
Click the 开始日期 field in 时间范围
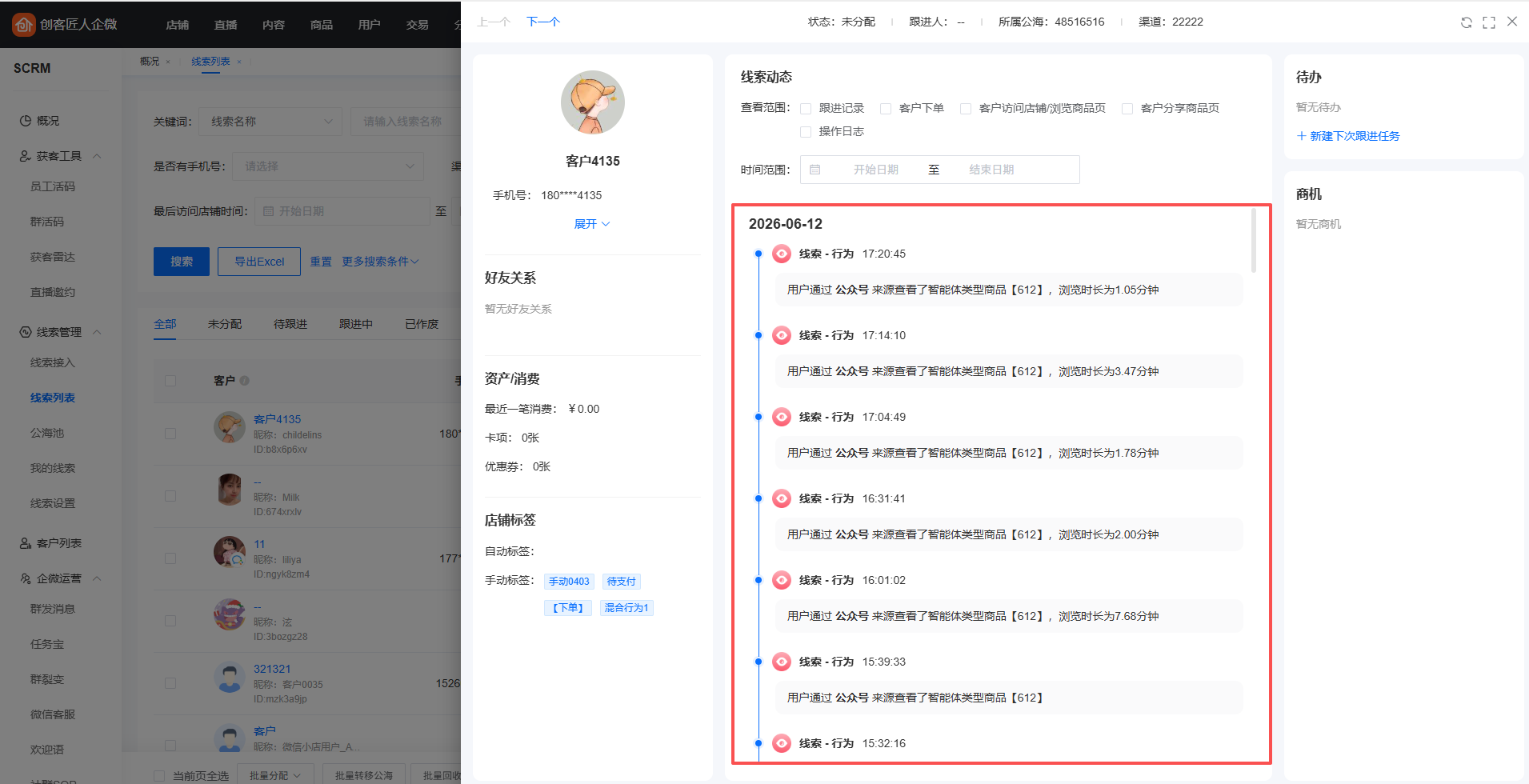click(875, 170)
